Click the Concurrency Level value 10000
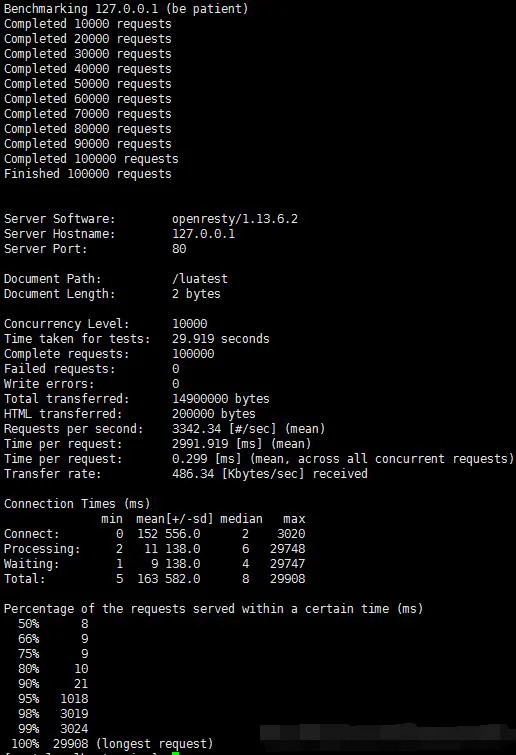The width and height of the screenshot is (516, 755). click(x=190, y=324)
